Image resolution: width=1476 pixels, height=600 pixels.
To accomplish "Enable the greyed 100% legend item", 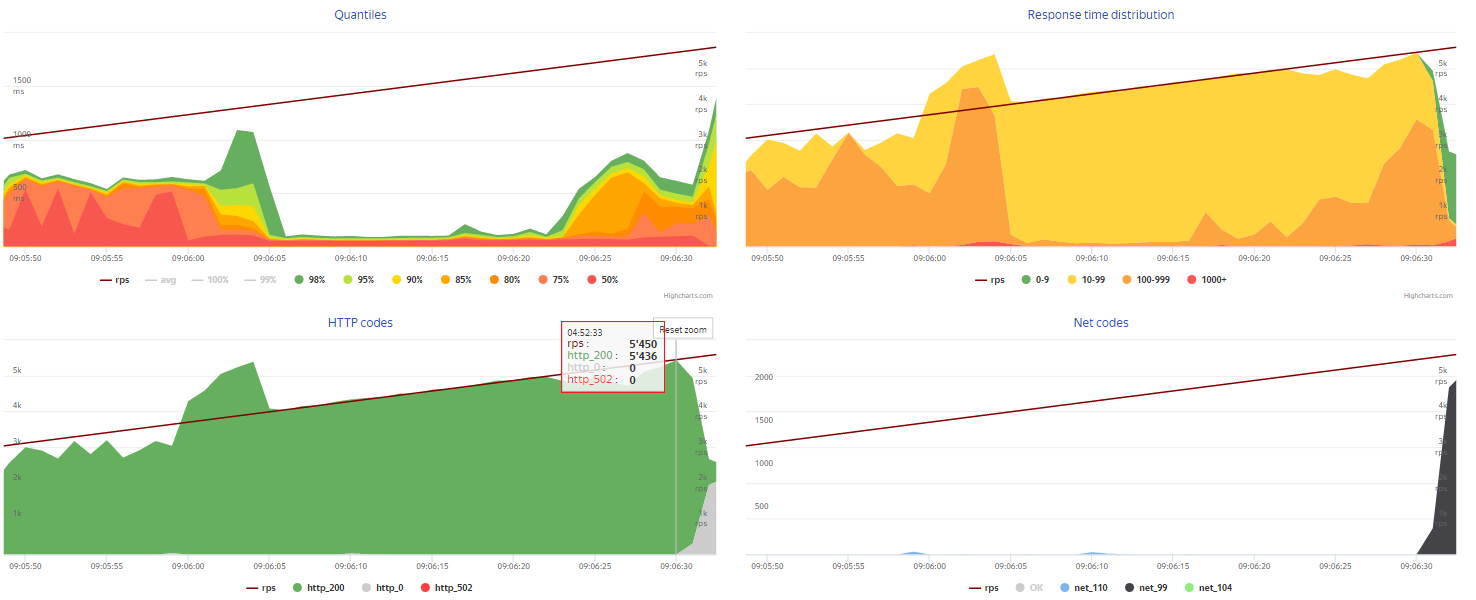I will point(209,280).
